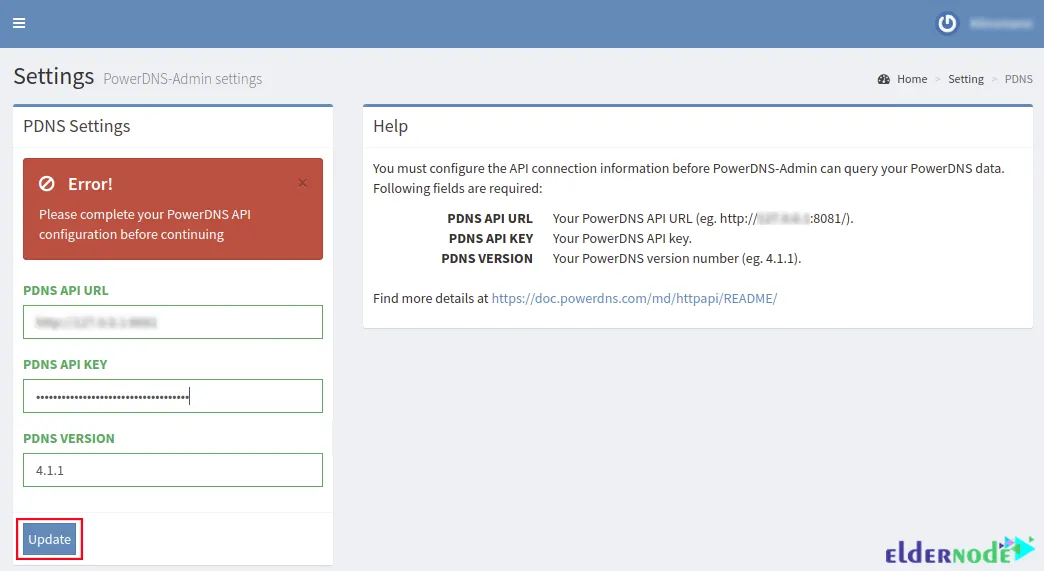
Task: Click the ban icon in Error alert
Action: pyautogui.click(x=47, y=184)
